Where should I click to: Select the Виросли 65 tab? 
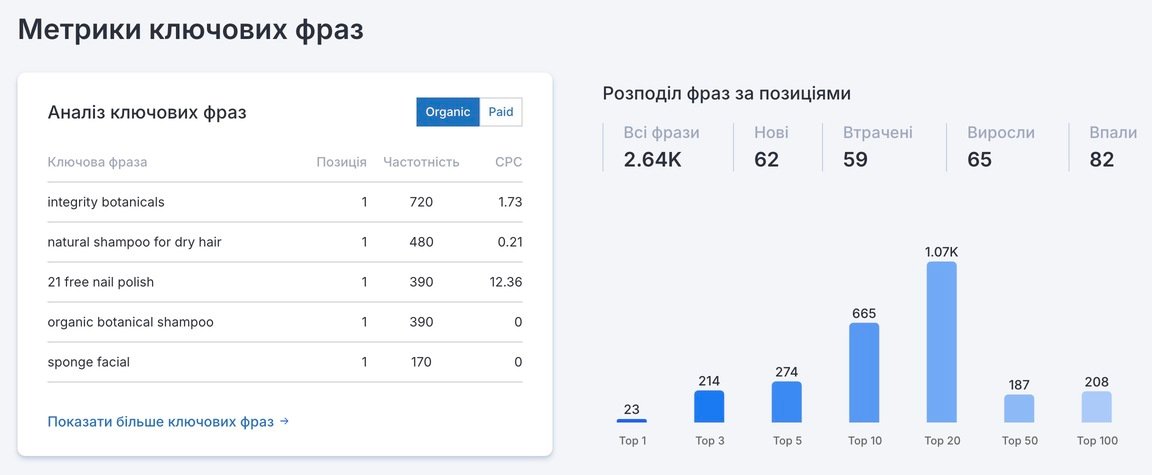tap(1001, 147)
